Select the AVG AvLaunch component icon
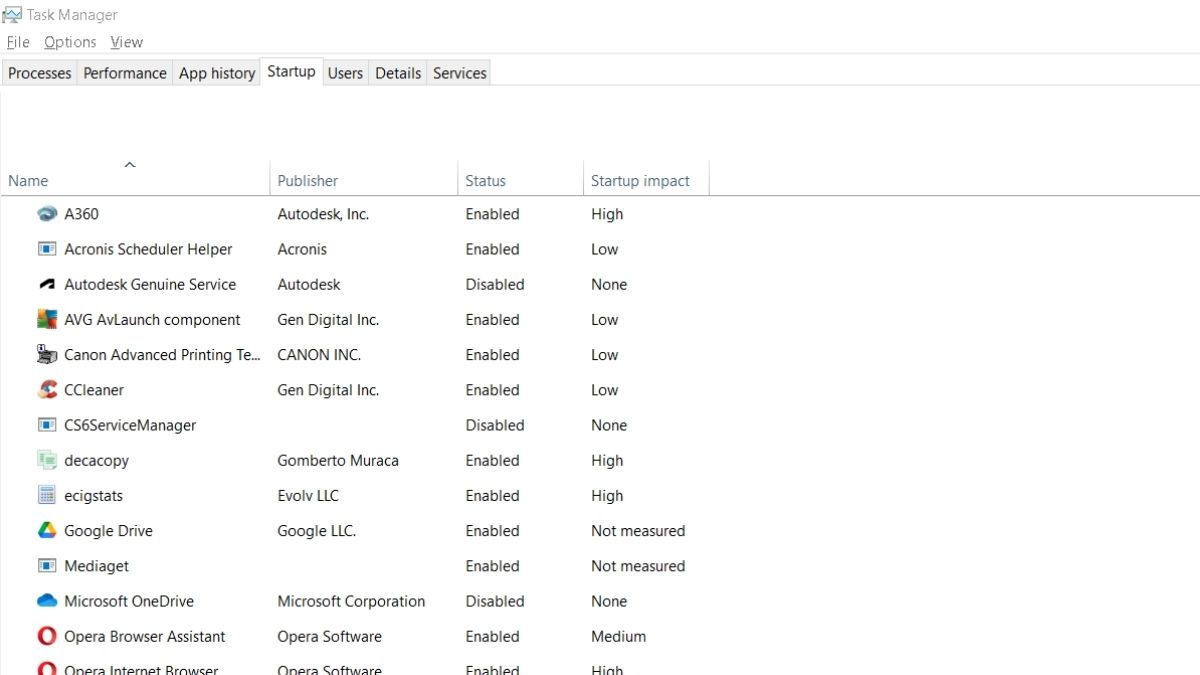This screenshot has height=675, width=1200. pyautogui.click(x=47, y=320)
